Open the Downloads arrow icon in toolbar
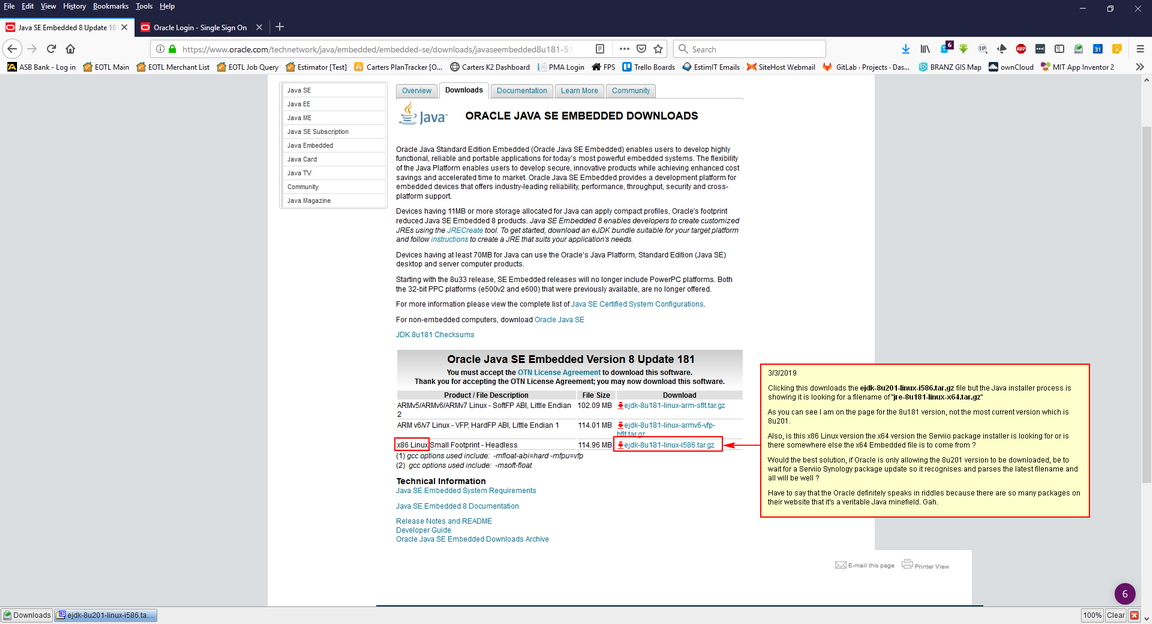This screenshot has width=1152, height=624. (x=905, y=48)
